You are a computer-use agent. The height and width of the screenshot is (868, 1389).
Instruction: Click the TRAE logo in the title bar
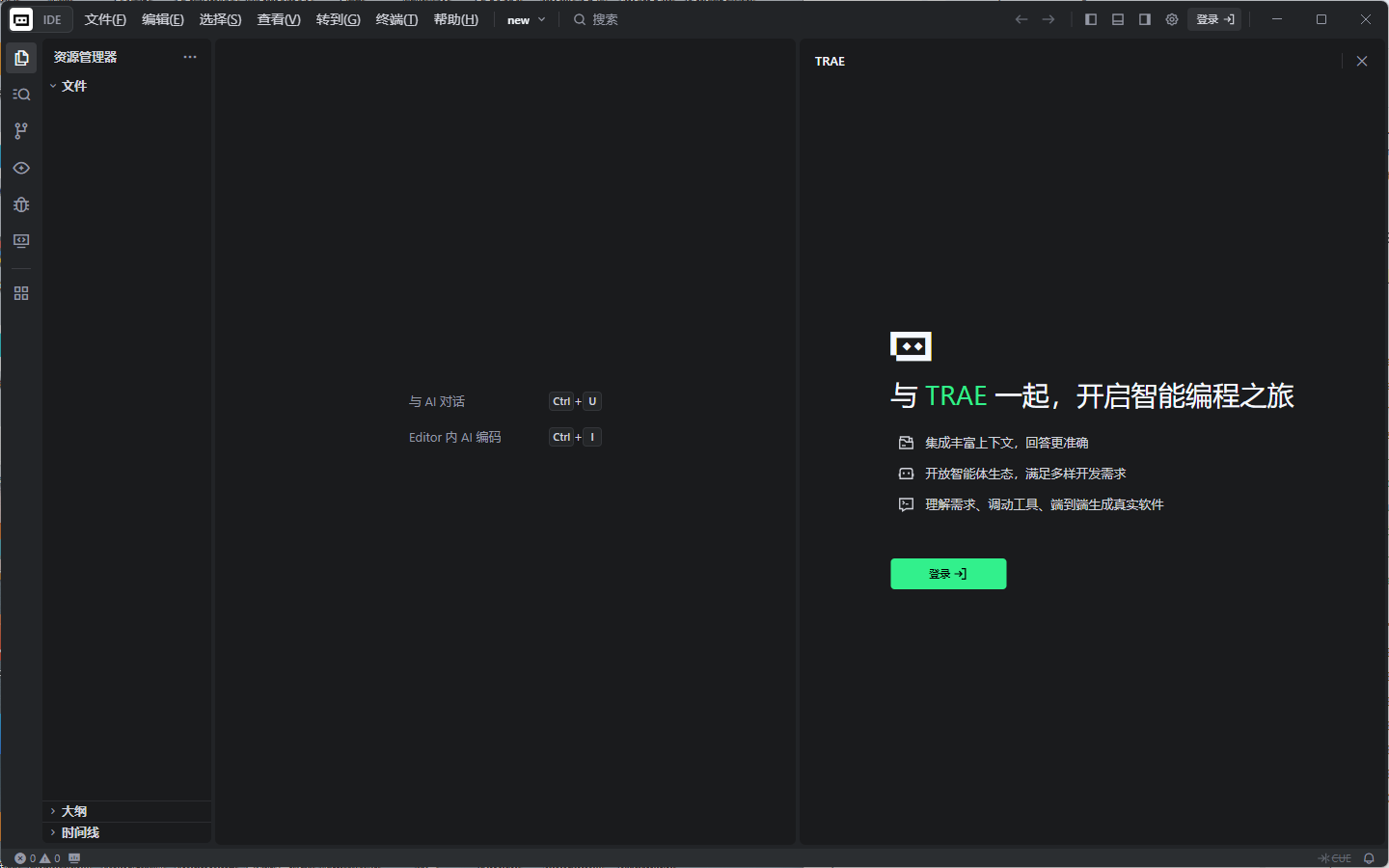(x=21, y=19)
